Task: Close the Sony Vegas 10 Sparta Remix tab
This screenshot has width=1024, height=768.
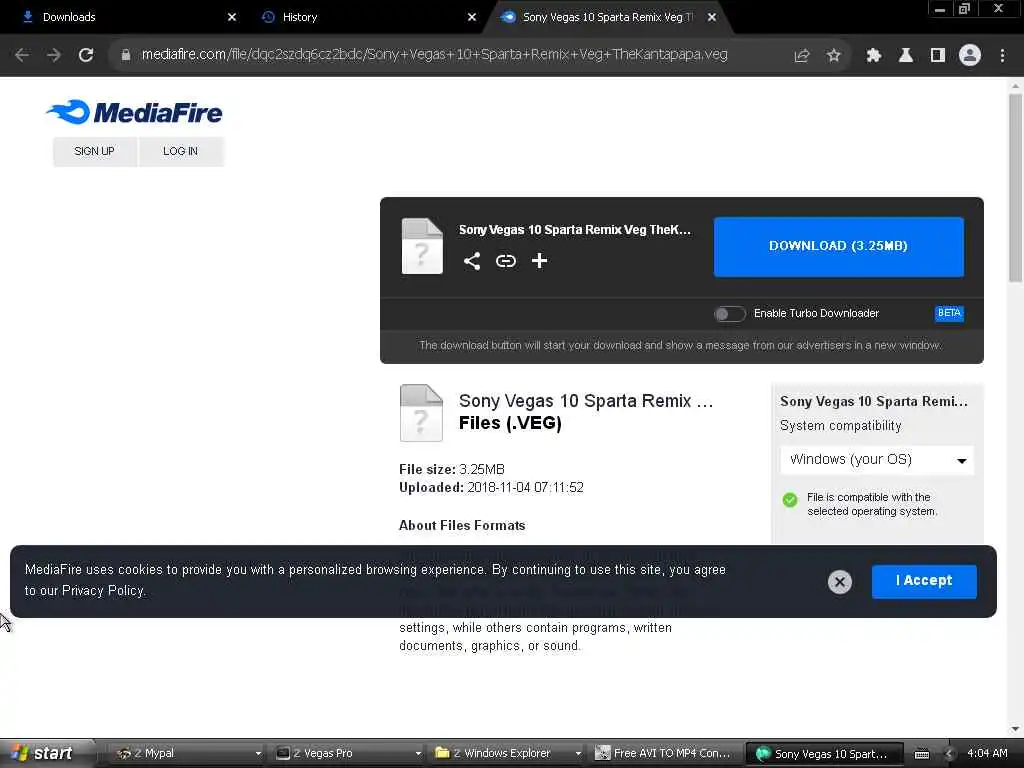Action: point(712,17)
